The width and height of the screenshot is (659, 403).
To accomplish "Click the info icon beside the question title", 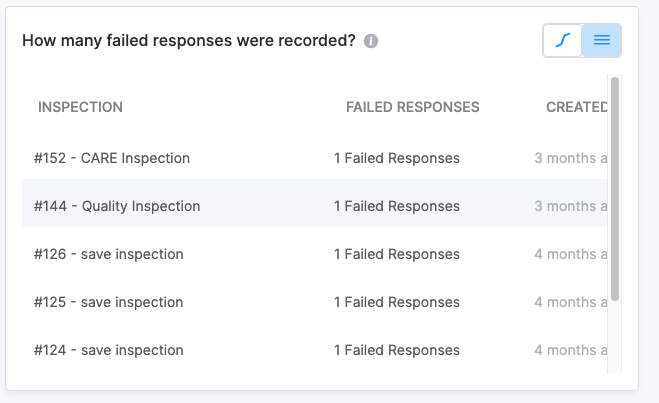I will click(371, 41).
